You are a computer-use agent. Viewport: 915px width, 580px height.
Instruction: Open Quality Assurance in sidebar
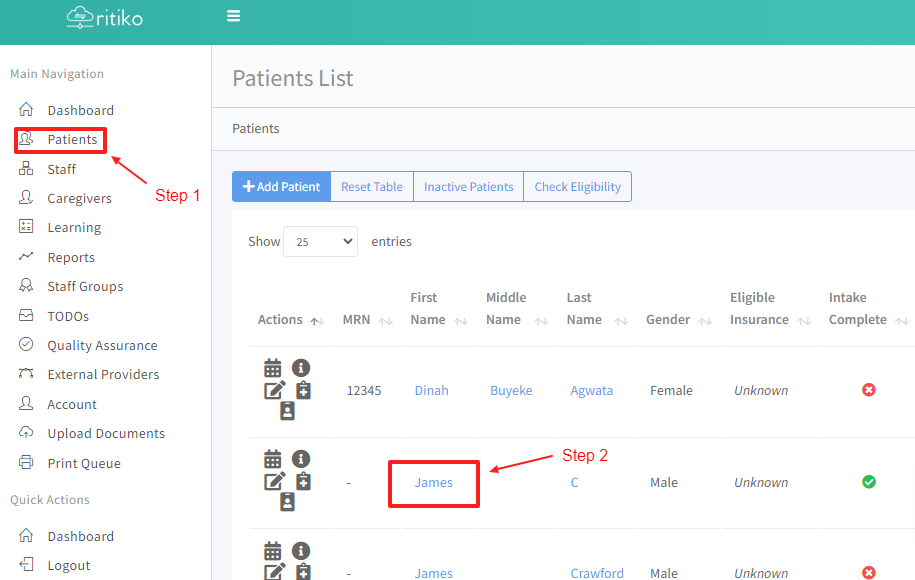102,345
